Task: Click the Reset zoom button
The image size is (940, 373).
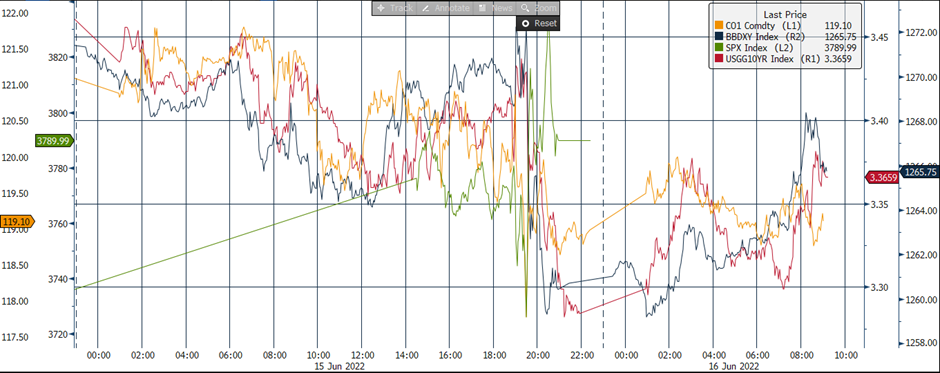Action: click(538, 23)
